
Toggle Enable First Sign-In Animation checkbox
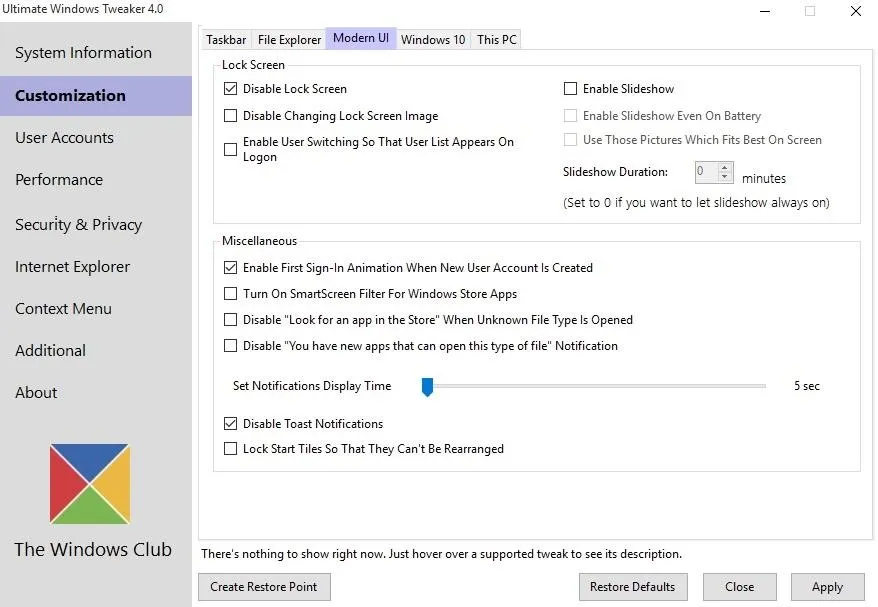coord(230,268)
